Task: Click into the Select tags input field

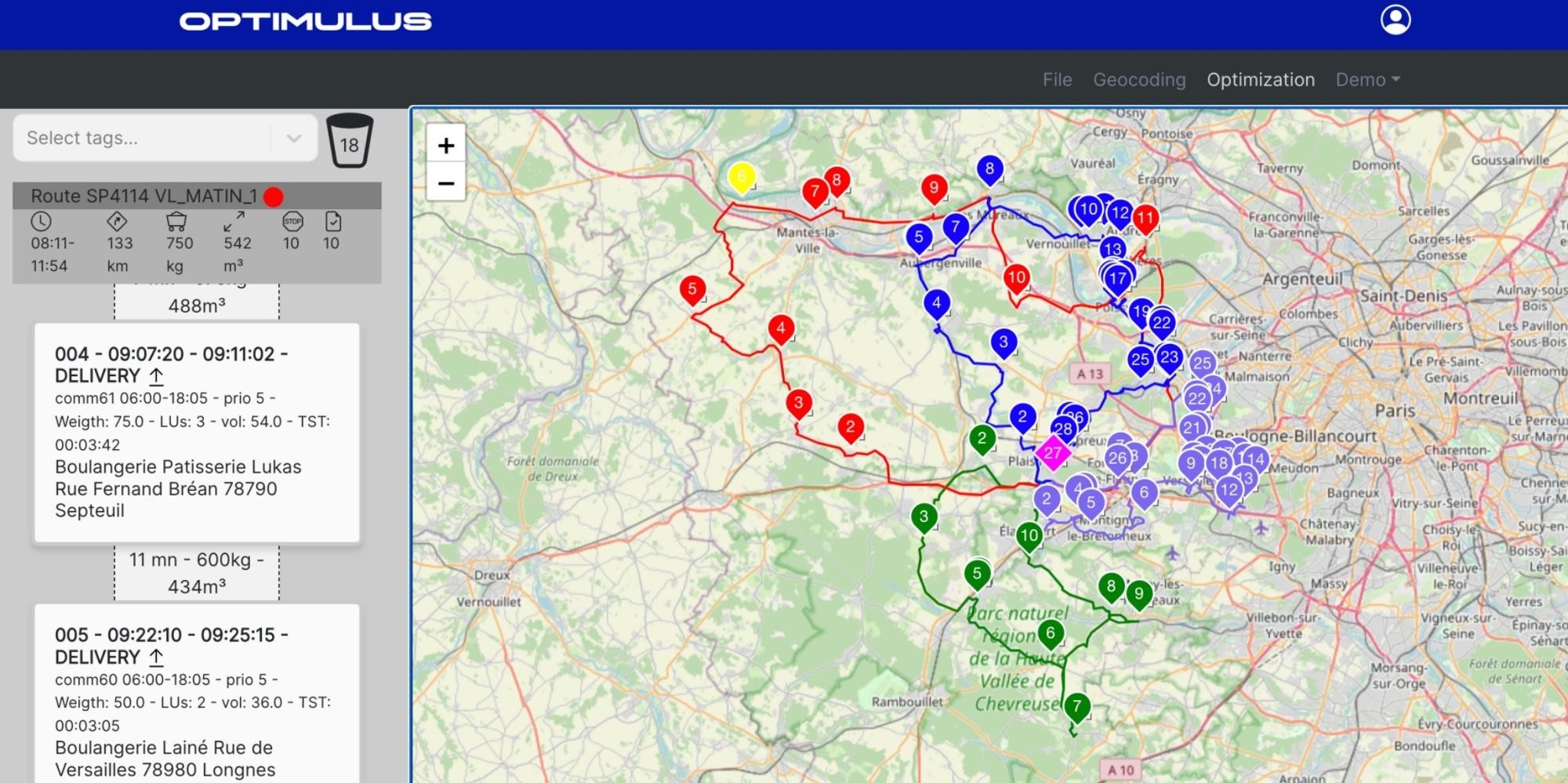Action: [x=141, y=138]
